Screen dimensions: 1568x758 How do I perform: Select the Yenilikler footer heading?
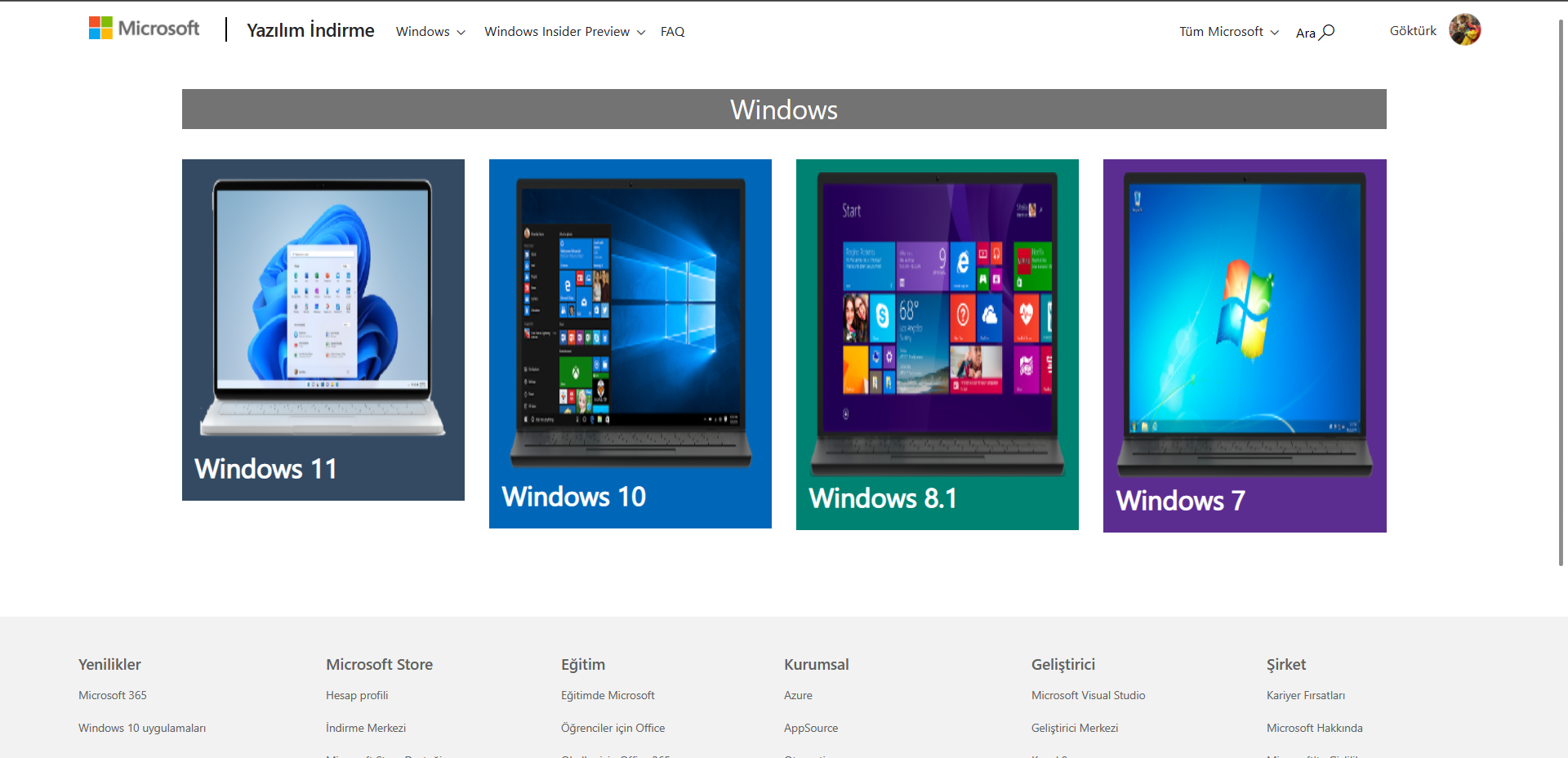(109, 664)
